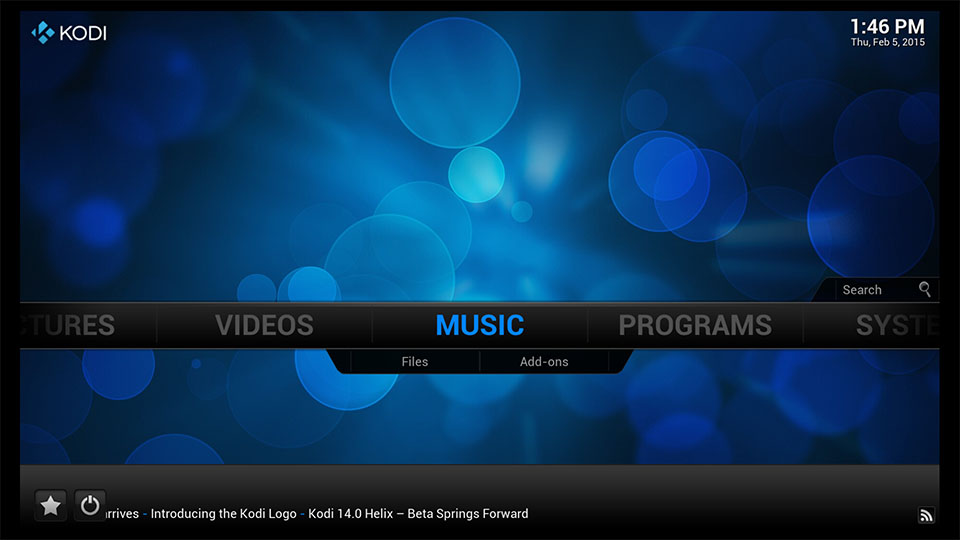The height and width of the screenshot is (540, 960).
Task: Click headline "Kodi 14.0 Helix – Beta Springs Forward"
Action: click(x=418, y=514)
